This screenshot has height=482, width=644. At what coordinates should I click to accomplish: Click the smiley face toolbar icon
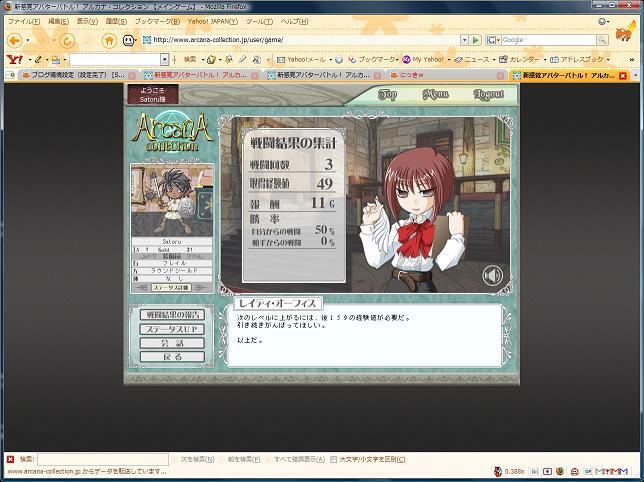129,40
